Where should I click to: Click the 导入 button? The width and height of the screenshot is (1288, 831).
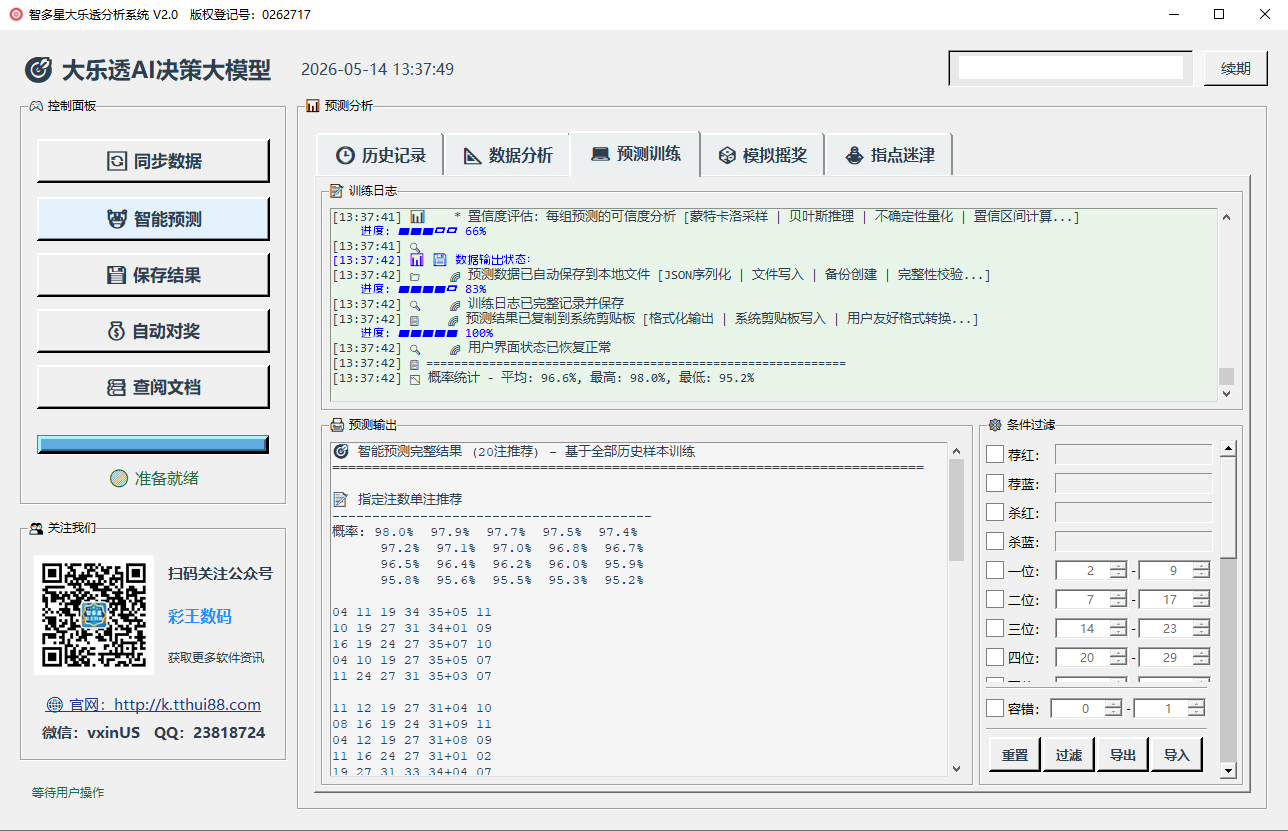pyautogui.click(x=1177, y=755)
